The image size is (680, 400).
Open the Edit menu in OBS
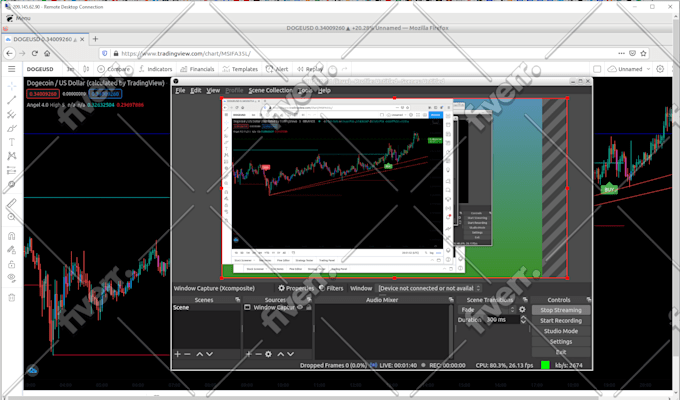point(196,90)
